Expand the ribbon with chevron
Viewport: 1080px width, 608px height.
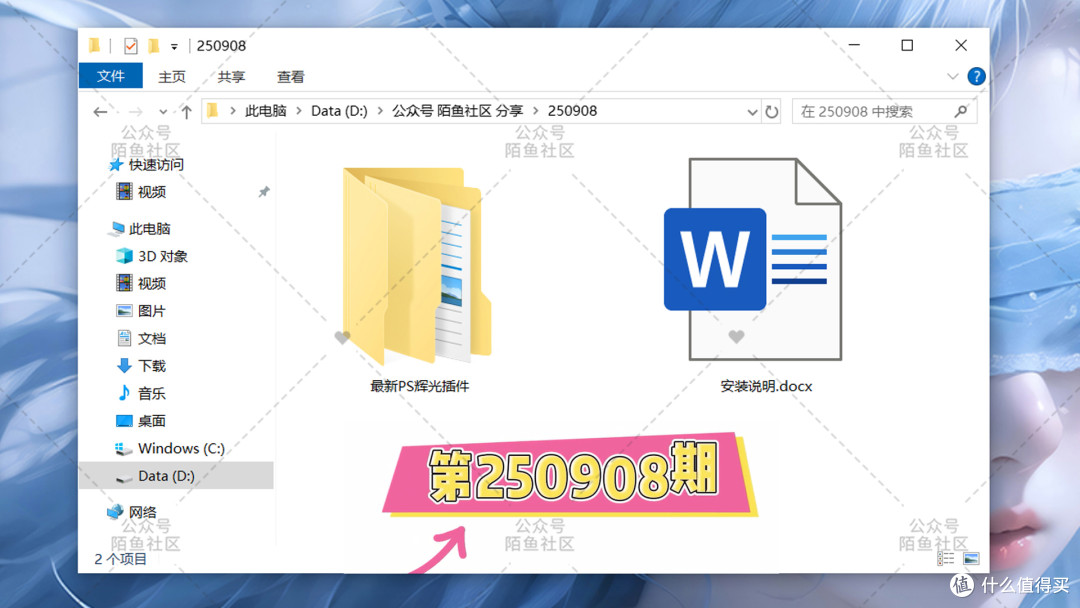953,76
